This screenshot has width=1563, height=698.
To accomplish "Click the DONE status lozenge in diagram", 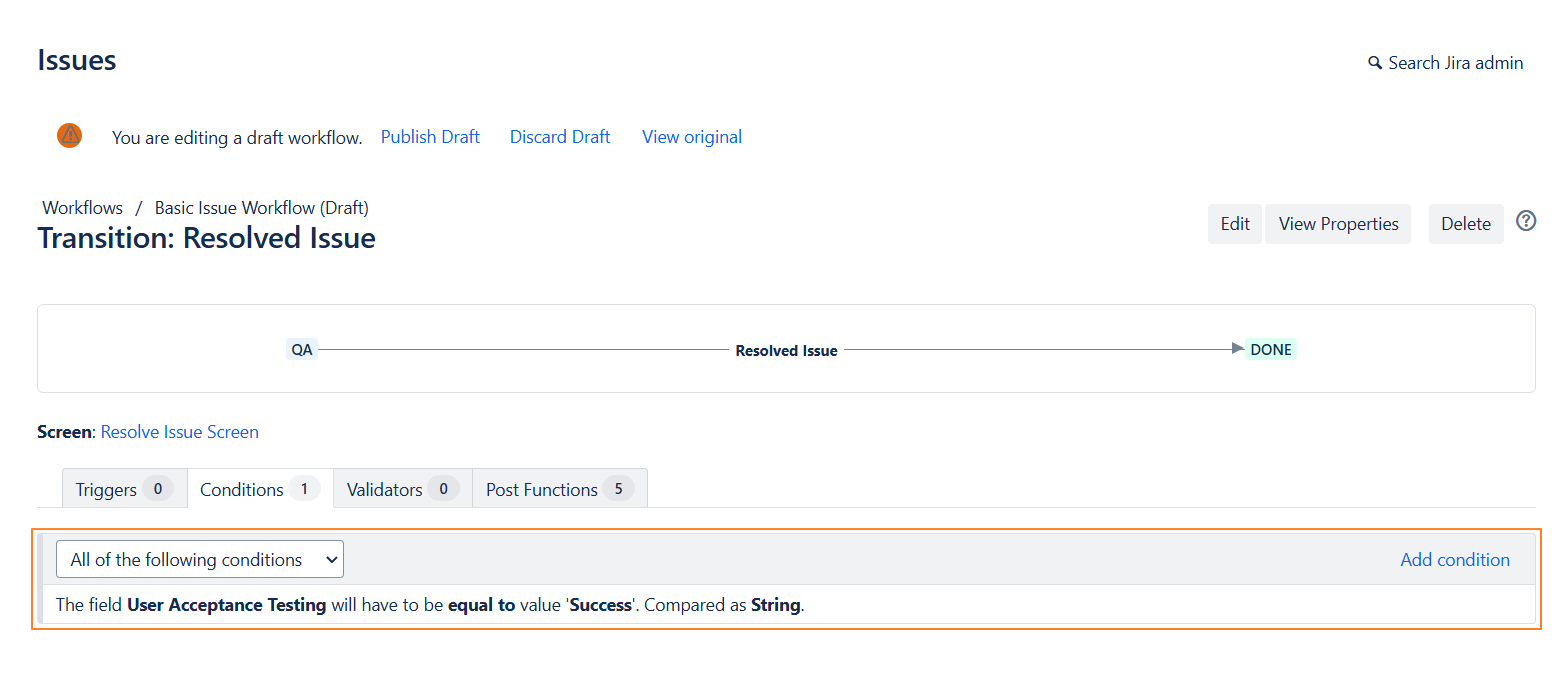I will click(x=1270, y=350).
